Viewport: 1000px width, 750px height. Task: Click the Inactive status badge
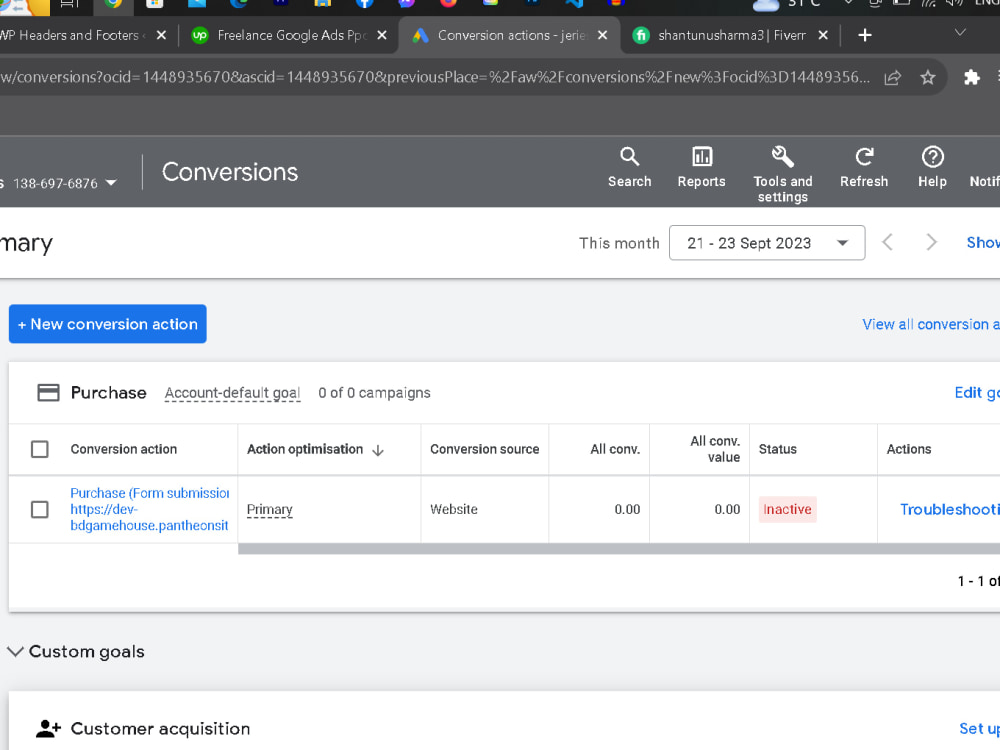(788, 509)
